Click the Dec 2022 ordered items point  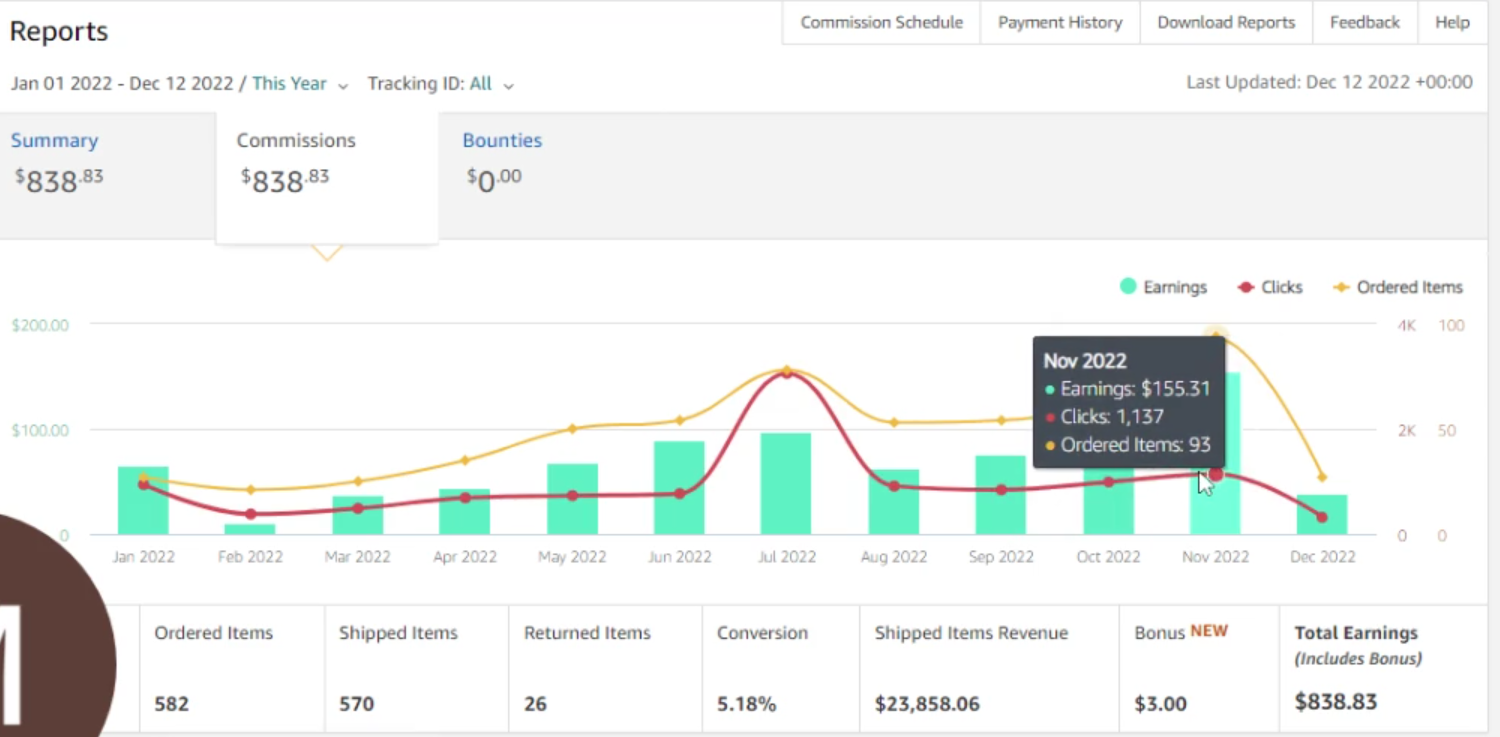point(1322,477)
